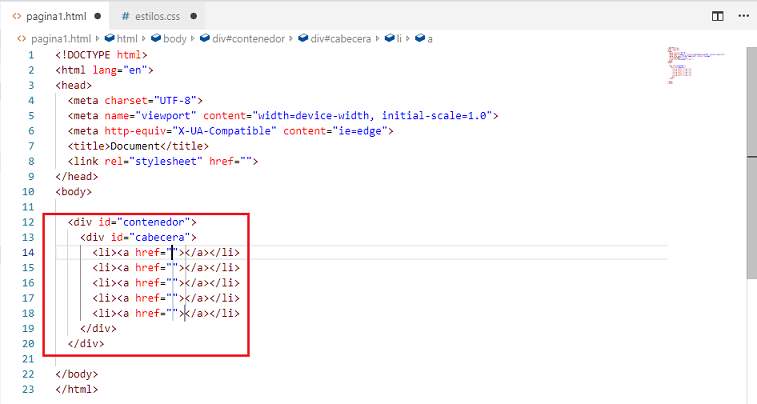Split the editor to the right
The height and width of the screenshot is (404, 757).
pyautogui.click(x=717, y=16)
